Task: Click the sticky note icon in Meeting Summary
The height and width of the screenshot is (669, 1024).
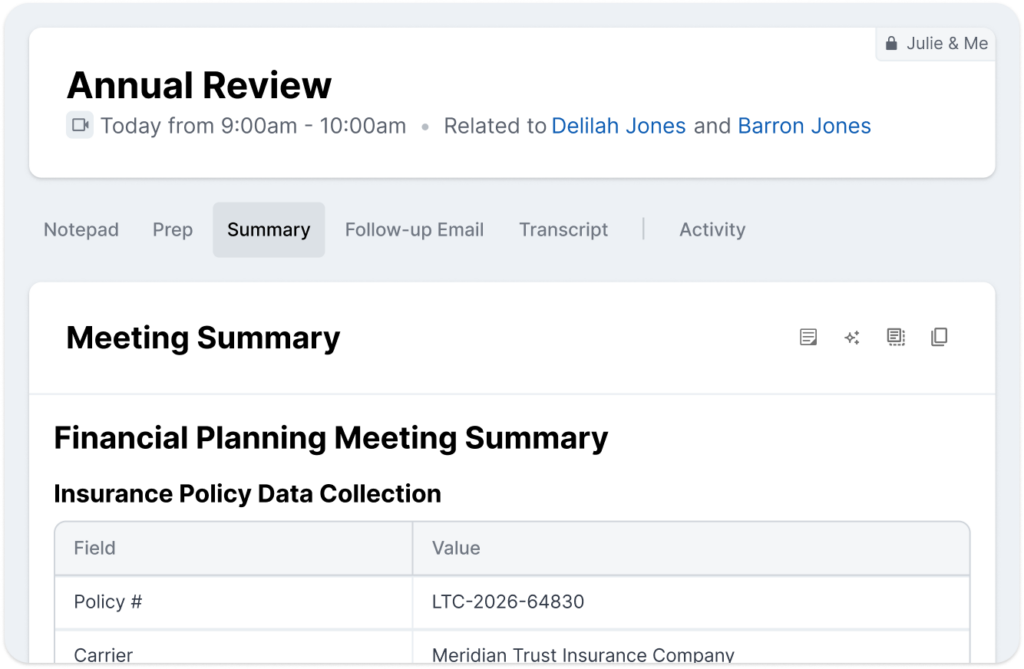Action: point(808,337)
